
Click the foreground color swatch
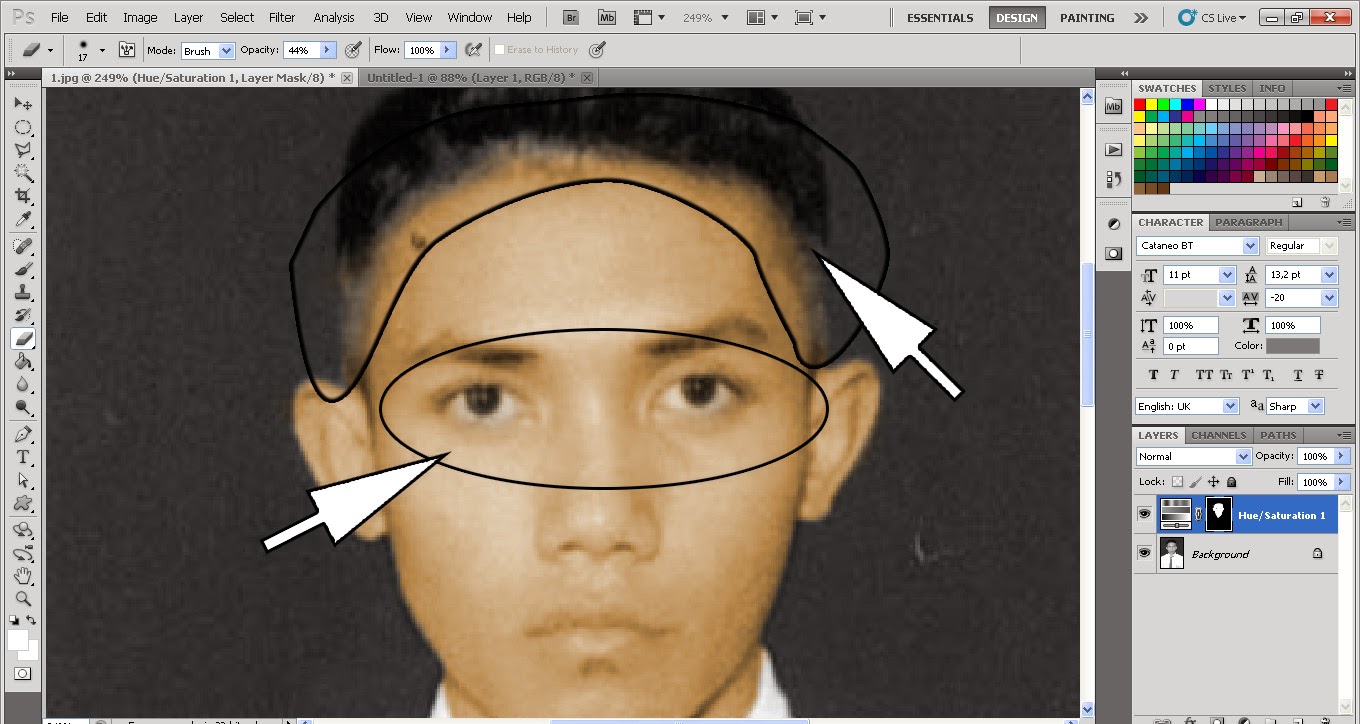[x=18, y=639]
